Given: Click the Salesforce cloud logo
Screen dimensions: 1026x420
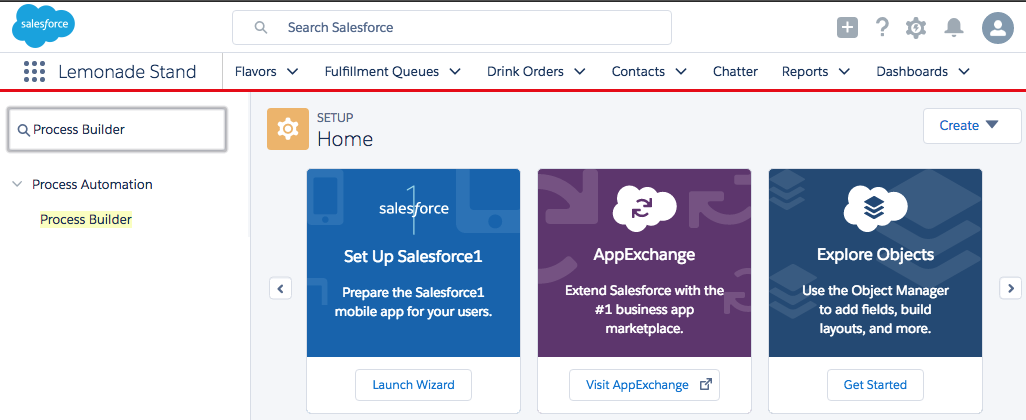Looking at the screenshot, I should [x=43, y=26].
